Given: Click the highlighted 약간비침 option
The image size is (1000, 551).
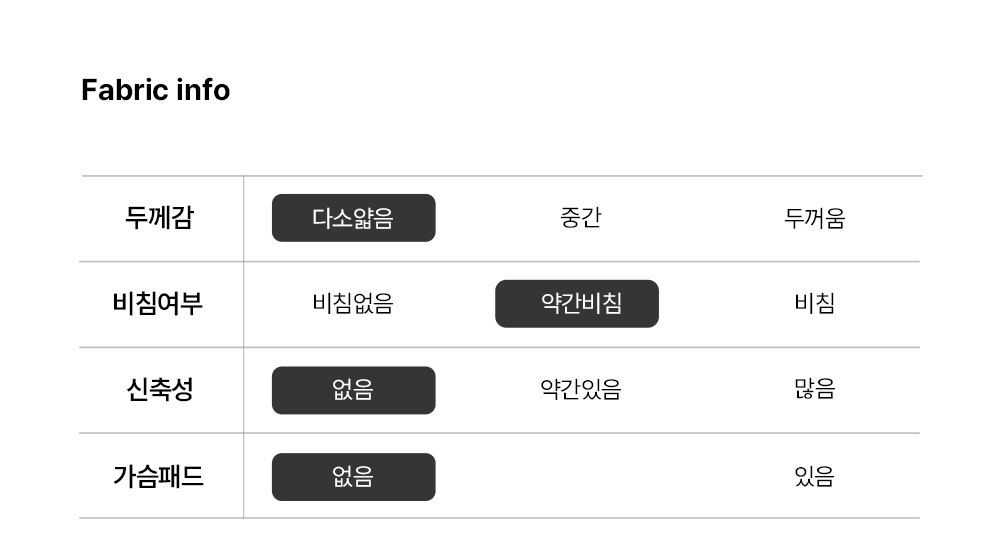Looking at the screenshot, I should pyautogui.click(x=577, y=304).
